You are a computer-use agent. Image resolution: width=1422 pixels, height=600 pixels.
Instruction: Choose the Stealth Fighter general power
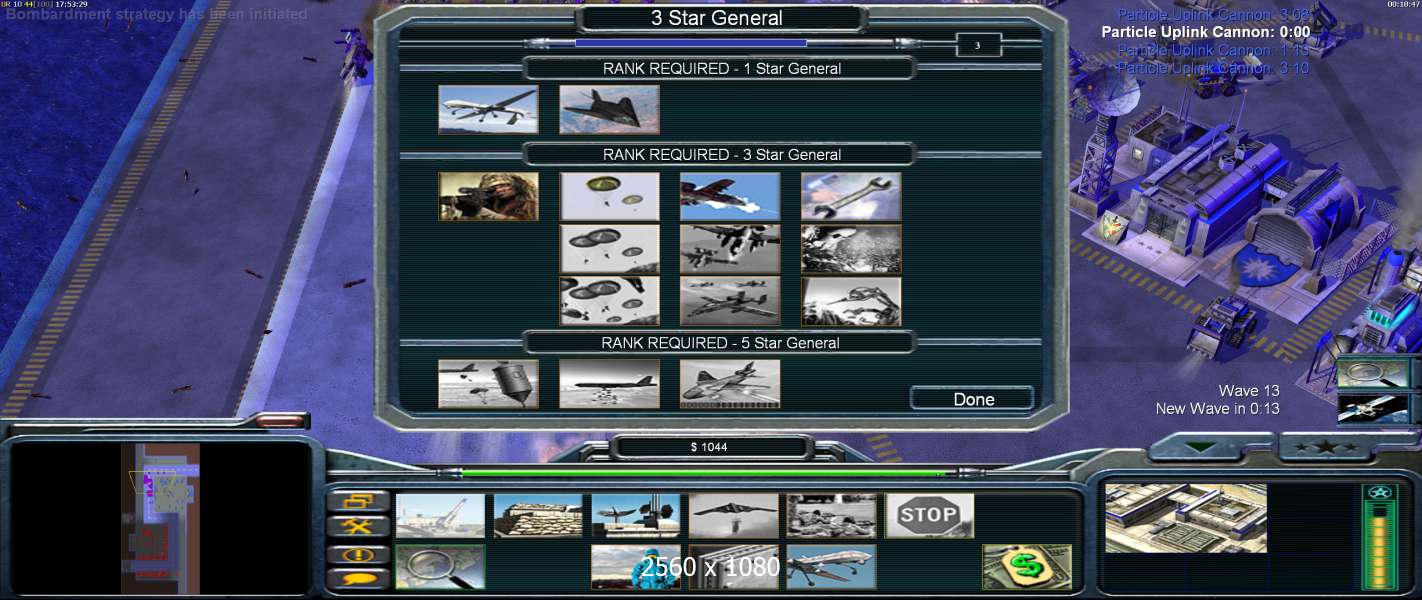point(609,110)
